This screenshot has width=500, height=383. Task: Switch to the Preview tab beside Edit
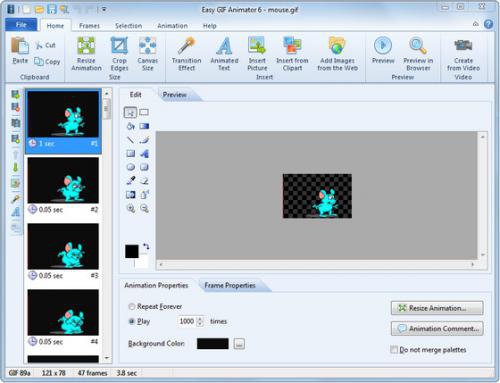(175, 95)
